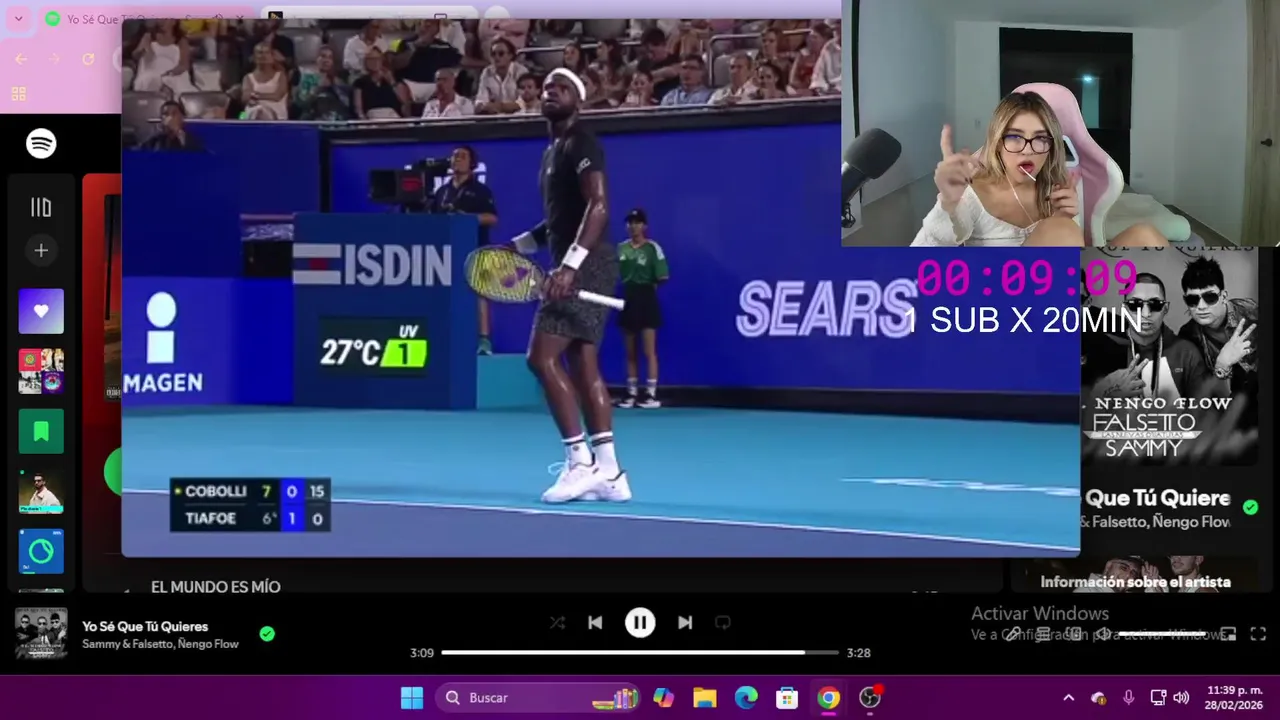Open the green bookmark episodes tile
1280x720 pixels.
(41, 431)
